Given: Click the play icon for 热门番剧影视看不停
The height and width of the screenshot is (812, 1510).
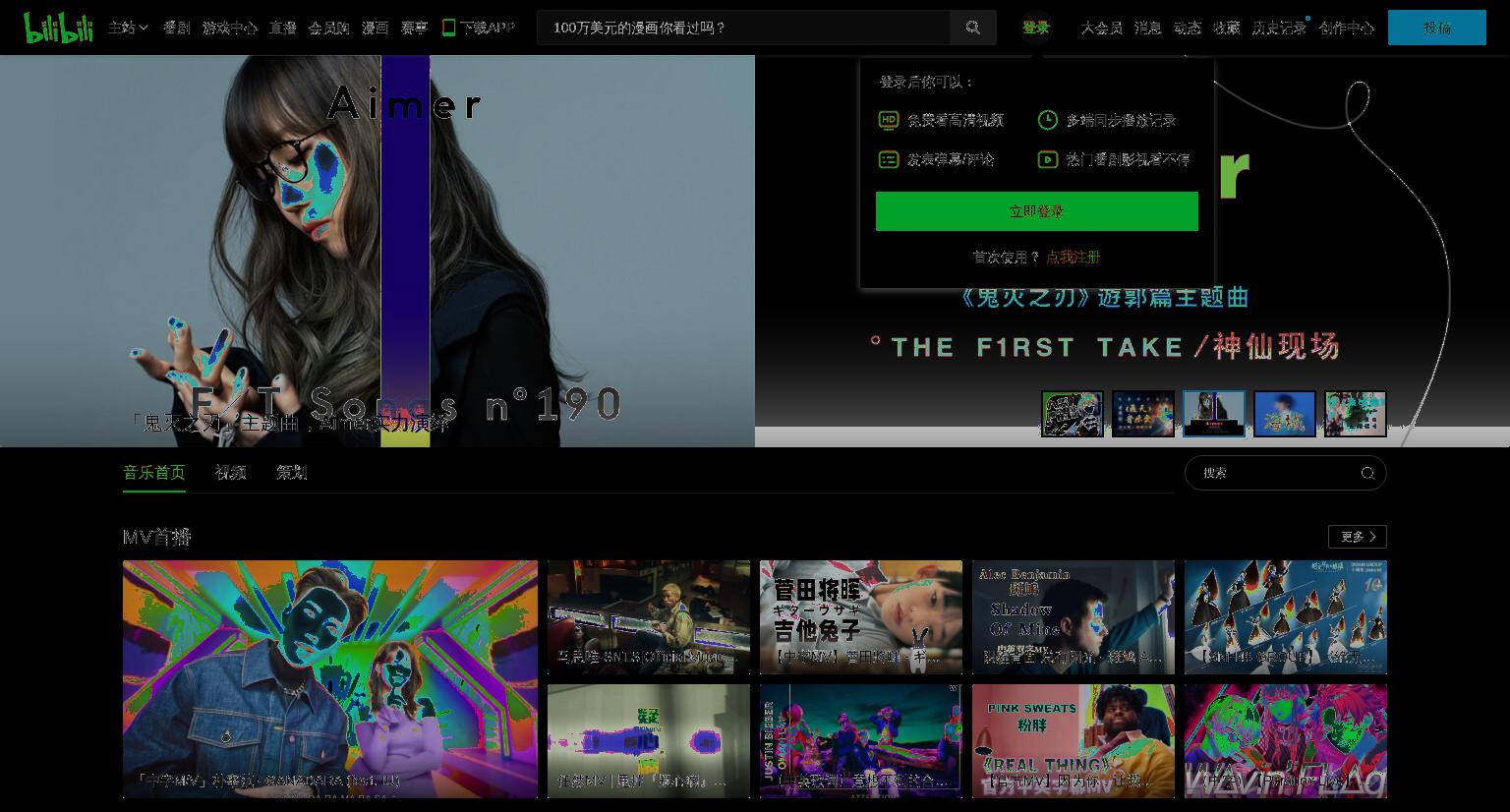Looking at the screenshot, I should point(1048,159).
